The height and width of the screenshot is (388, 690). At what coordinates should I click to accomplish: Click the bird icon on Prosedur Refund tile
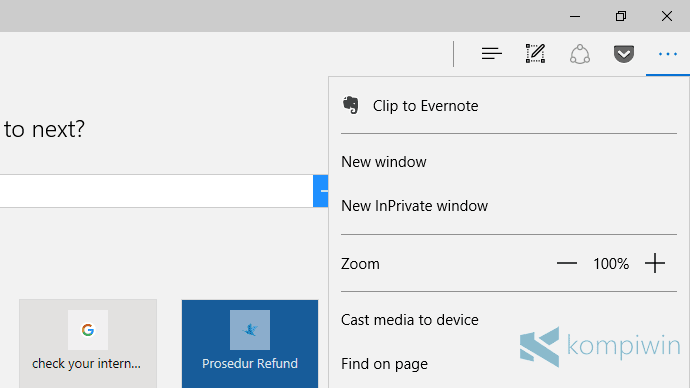250,330
